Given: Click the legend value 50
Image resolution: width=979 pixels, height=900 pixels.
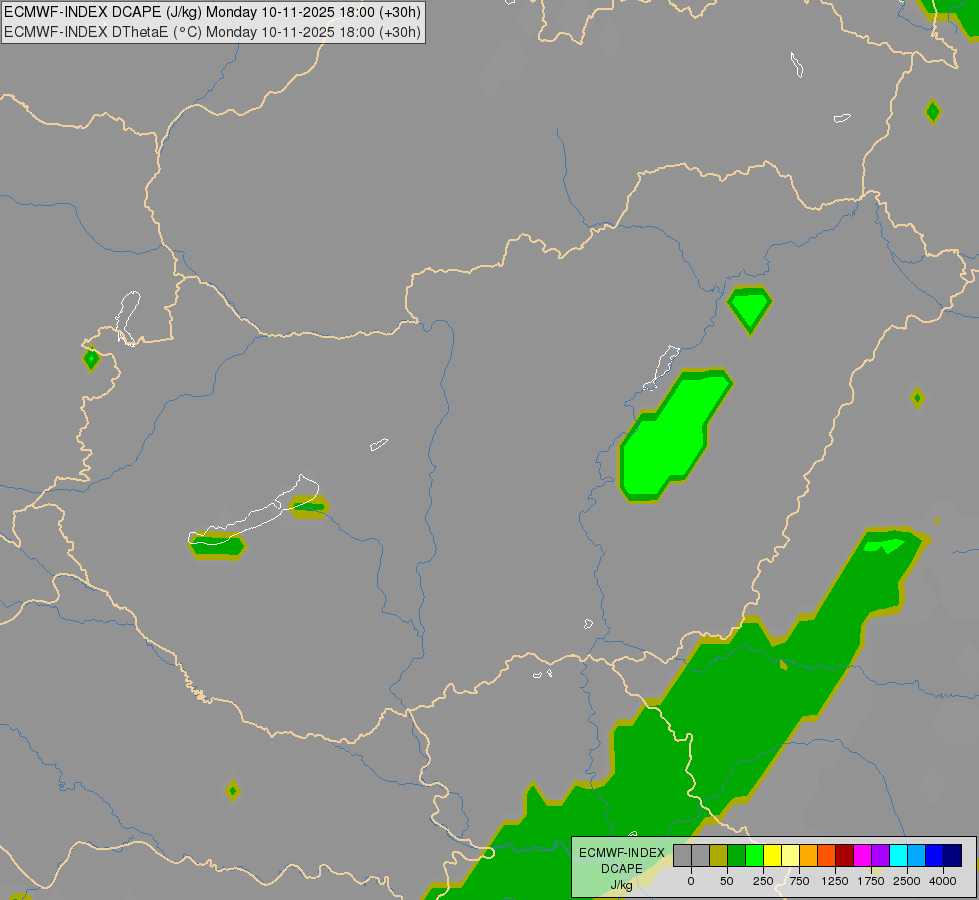Looking at the screenshot, I should pos(727,881).
